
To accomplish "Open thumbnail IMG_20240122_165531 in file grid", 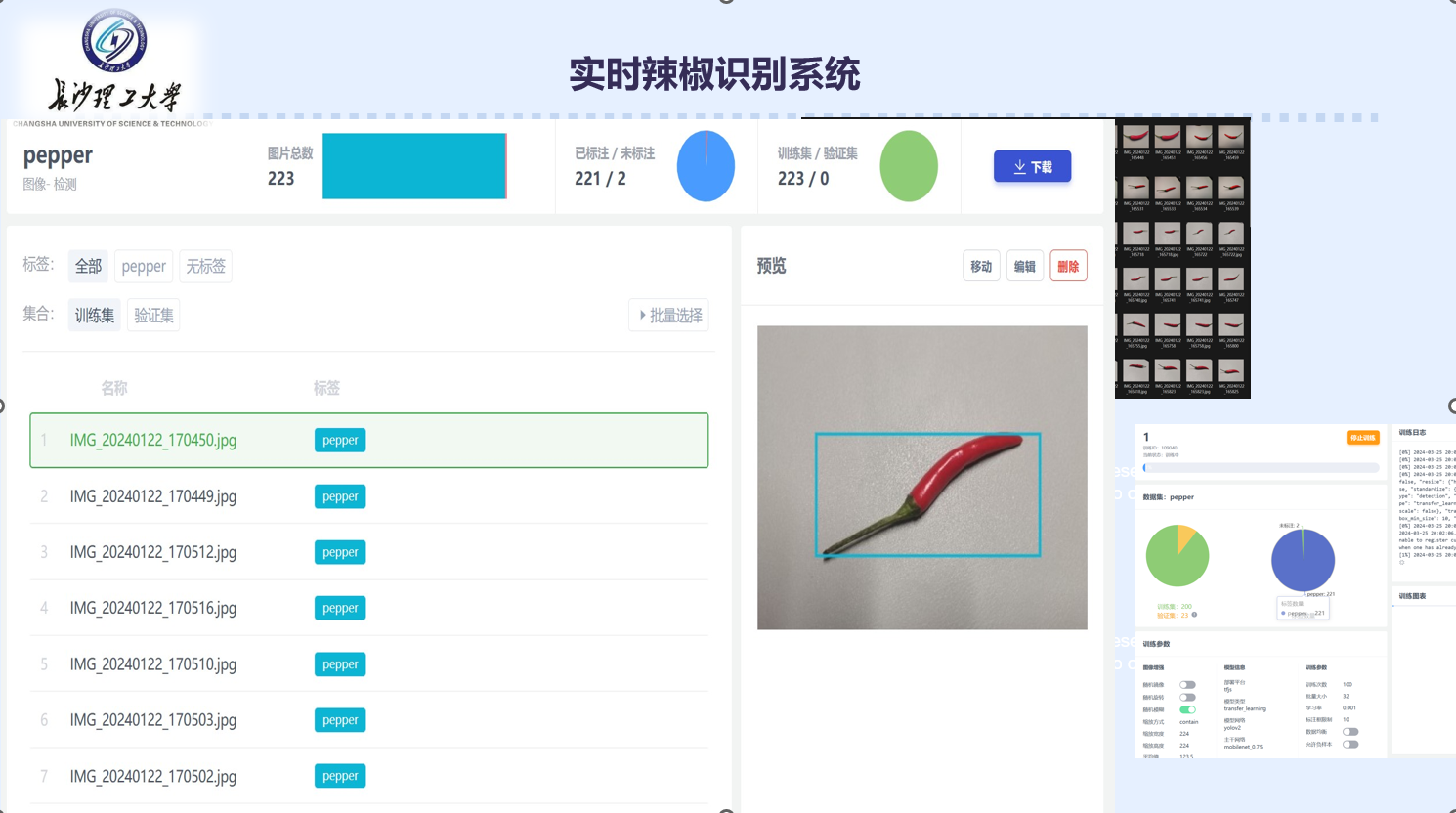I will (x=1136, y=187).
